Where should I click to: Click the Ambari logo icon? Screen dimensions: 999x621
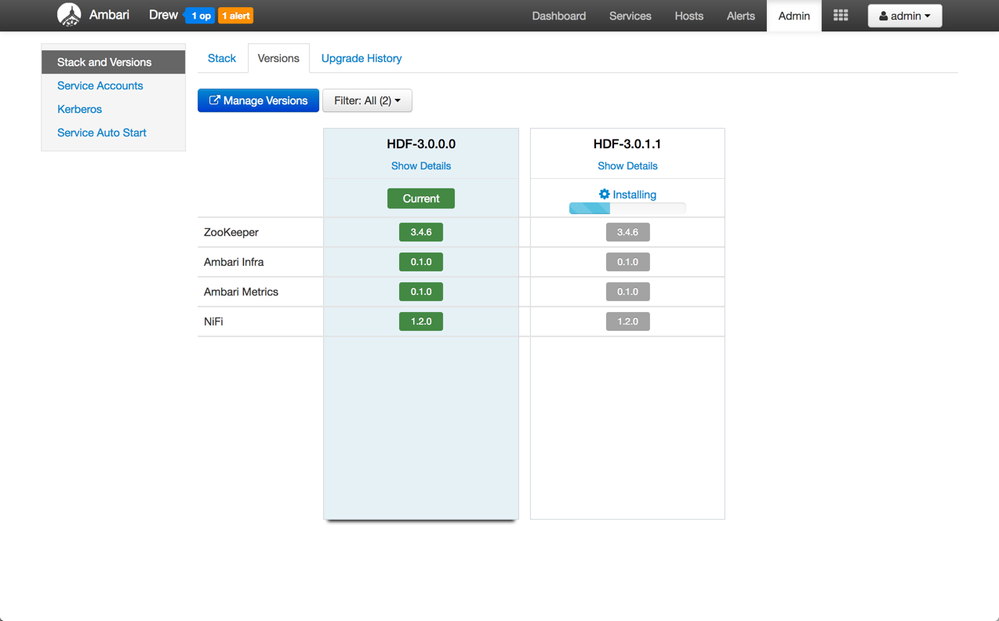69,15
